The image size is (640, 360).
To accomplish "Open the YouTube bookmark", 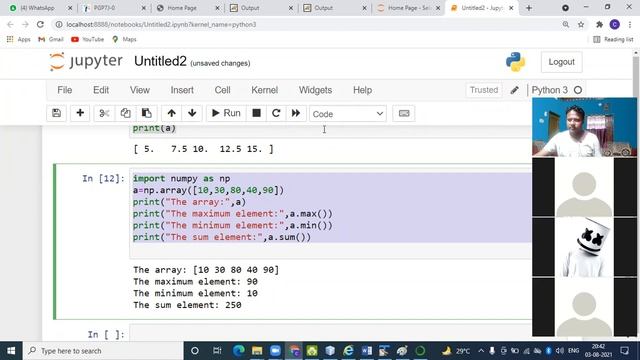I will coord(87,39).
